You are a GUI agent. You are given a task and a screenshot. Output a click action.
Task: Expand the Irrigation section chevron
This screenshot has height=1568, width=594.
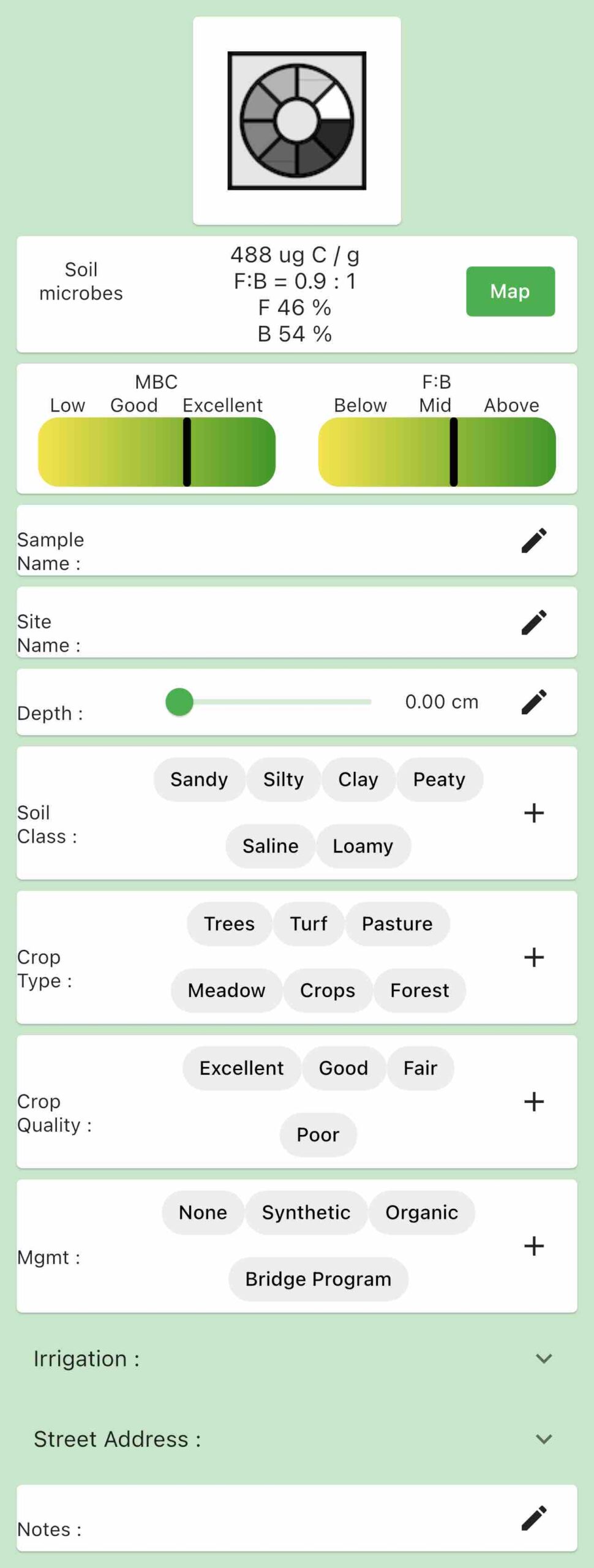click(544, 1359)
